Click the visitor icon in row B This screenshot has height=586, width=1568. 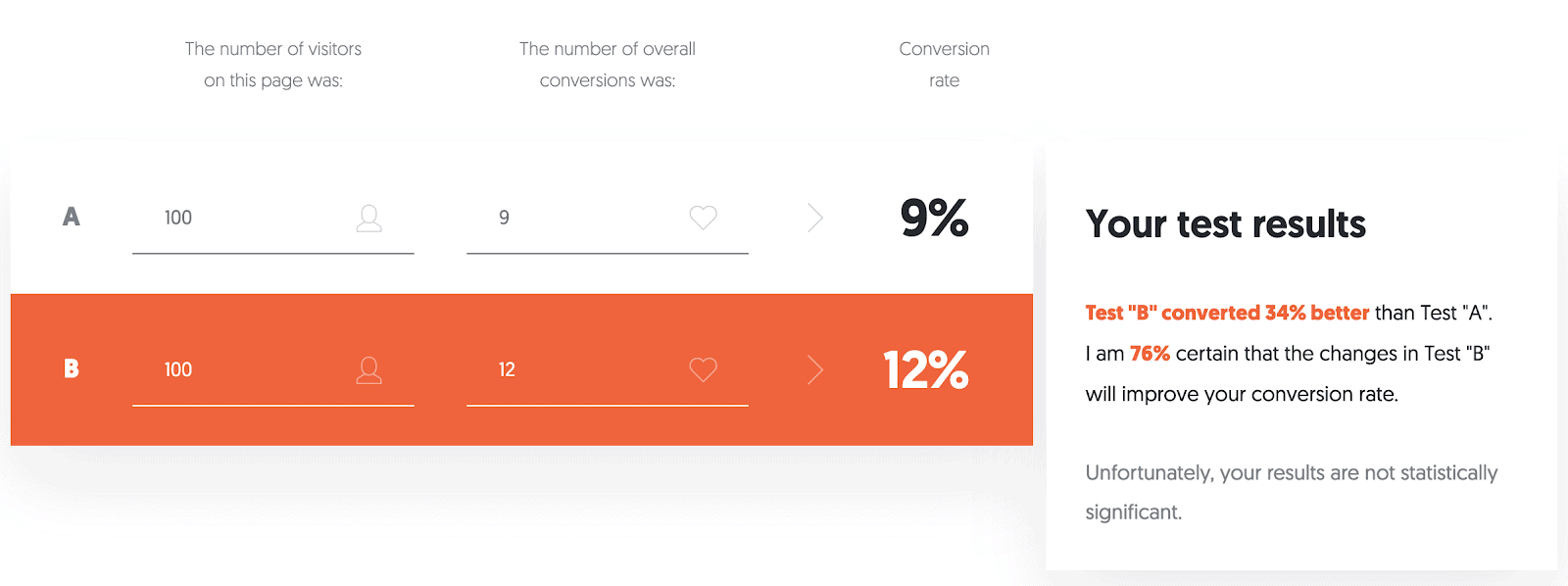[368, 369]
